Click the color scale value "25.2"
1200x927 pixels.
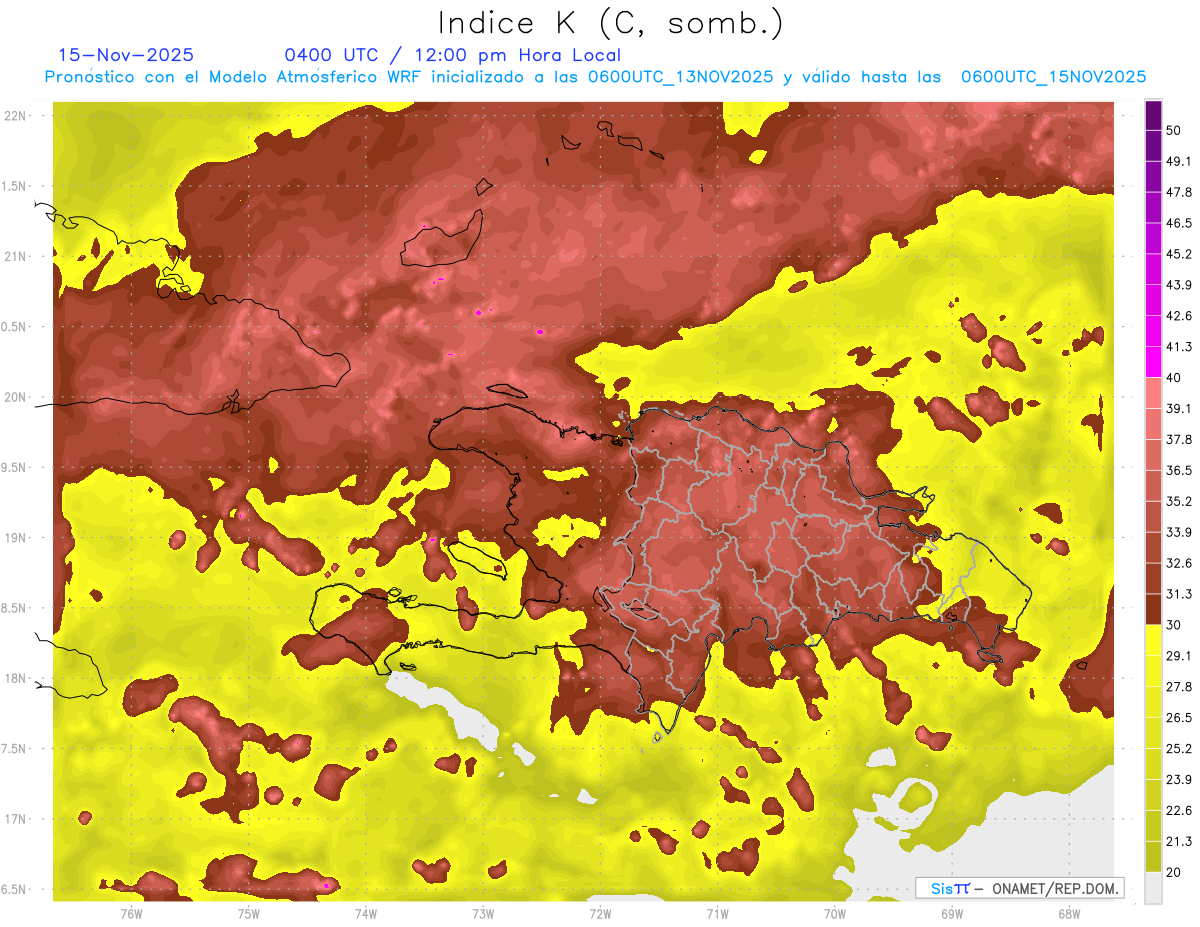(x=1179, y=749)
